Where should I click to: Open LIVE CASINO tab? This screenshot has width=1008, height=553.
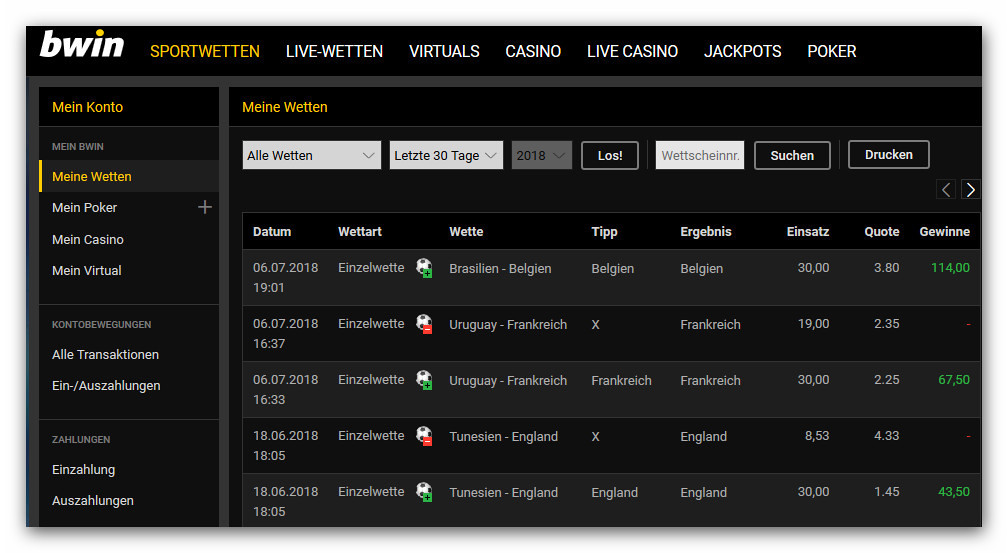(x=632, y=51)
